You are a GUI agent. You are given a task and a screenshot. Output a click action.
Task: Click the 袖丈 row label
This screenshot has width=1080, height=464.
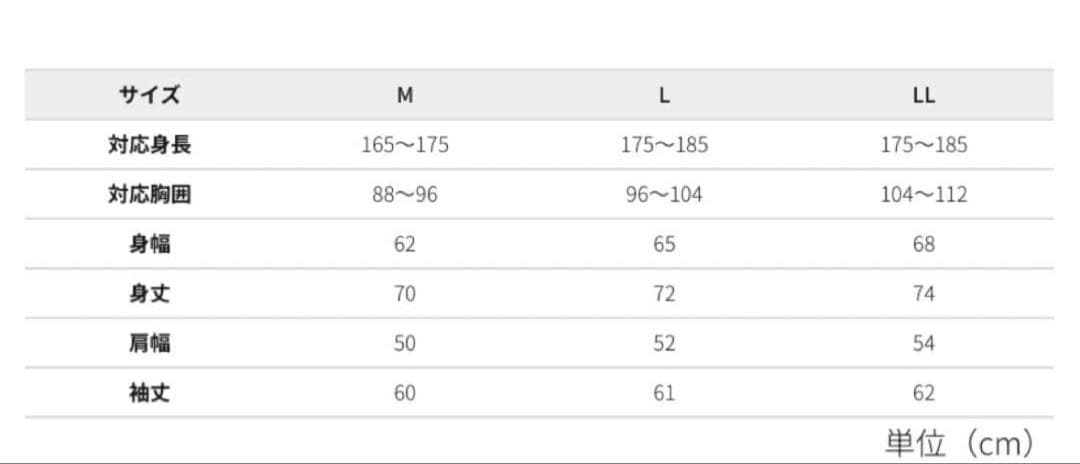point(149,393)
